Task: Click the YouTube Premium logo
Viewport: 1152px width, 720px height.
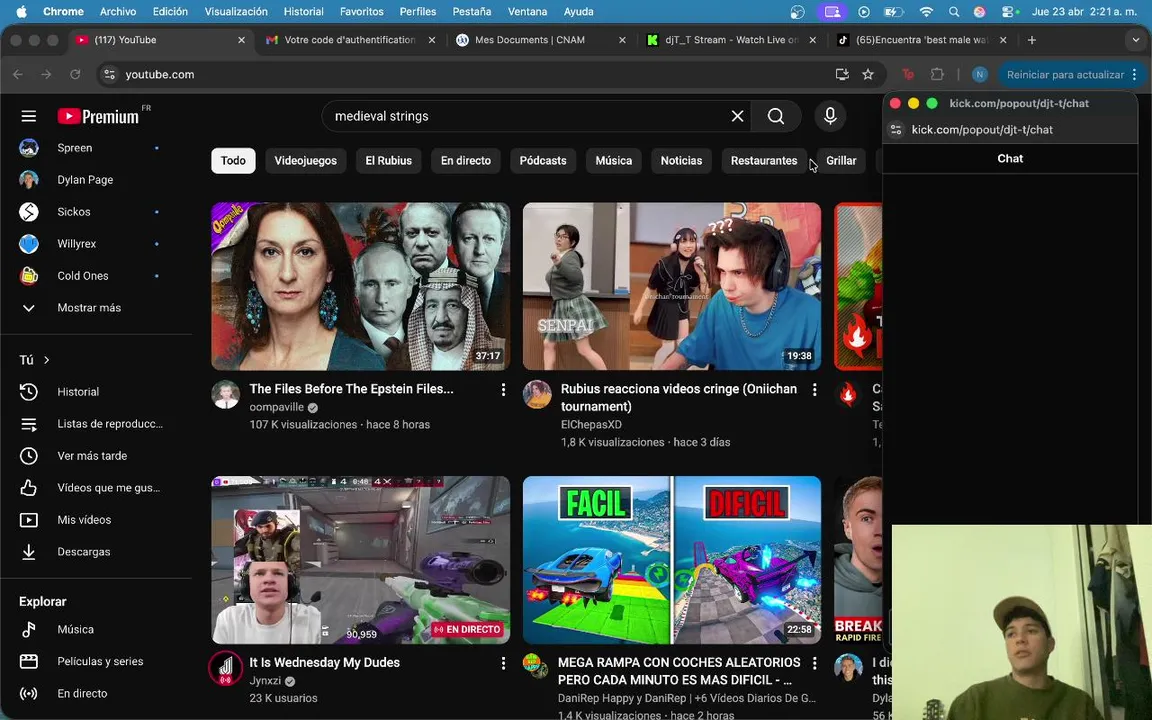Action: click(98, 116)
